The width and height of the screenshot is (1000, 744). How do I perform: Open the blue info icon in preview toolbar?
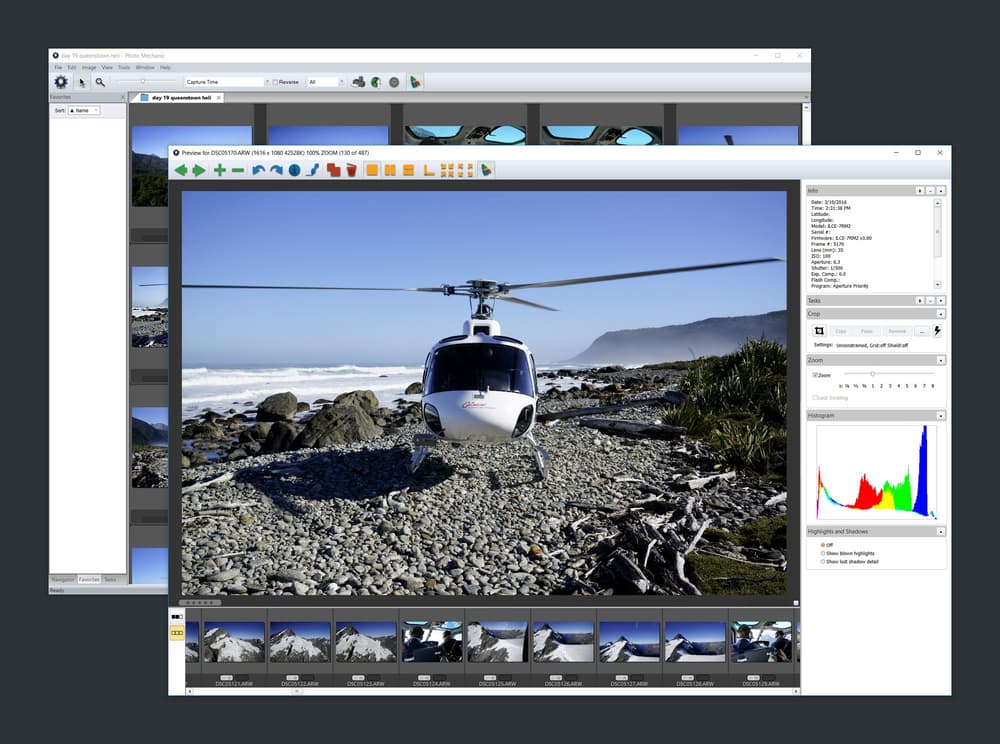click(x=294, y=170)
